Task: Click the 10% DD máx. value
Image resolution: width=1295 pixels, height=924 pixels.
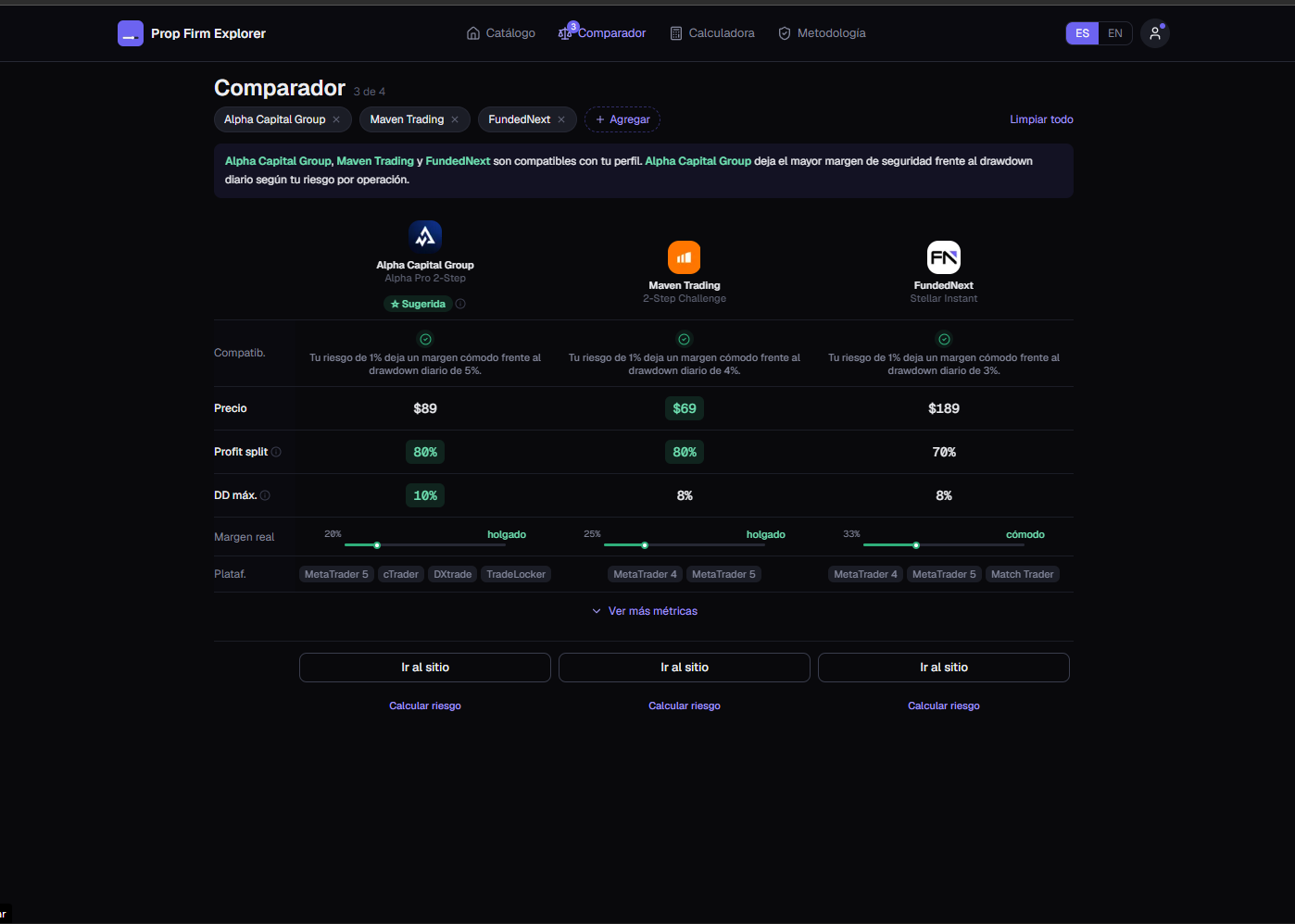Action: coord(425,495)
